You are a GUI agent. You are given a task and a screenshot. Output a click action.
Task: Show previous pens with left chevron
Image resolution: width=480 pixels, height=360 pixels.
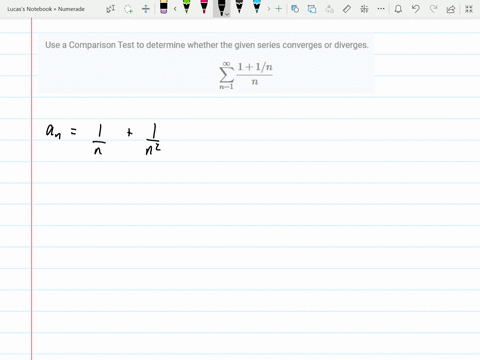[175, 9]
